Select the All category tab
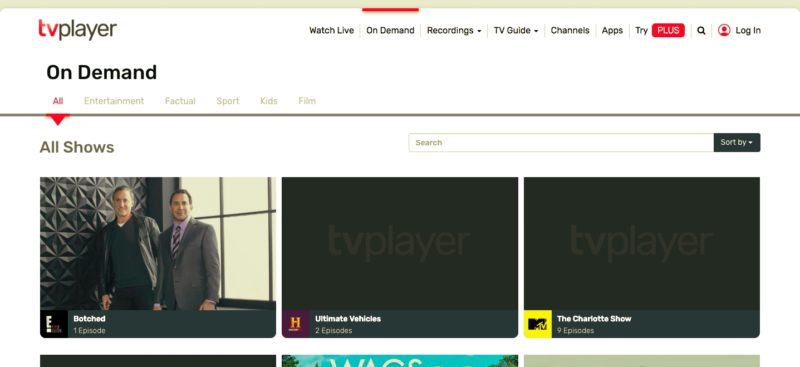This screenshot has height=367, width=800. 58,101
